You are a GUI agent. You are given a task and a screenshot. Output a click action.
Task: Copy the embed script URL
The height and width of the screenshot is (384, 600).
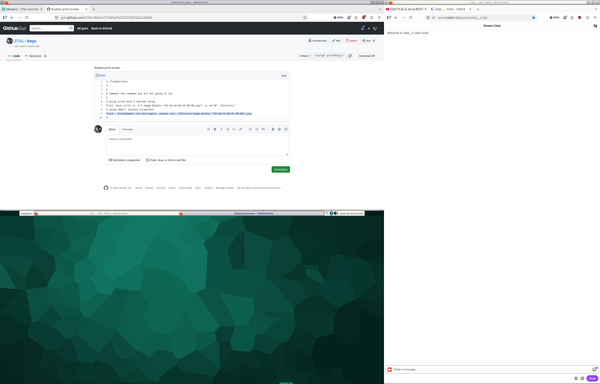[350, 56]
